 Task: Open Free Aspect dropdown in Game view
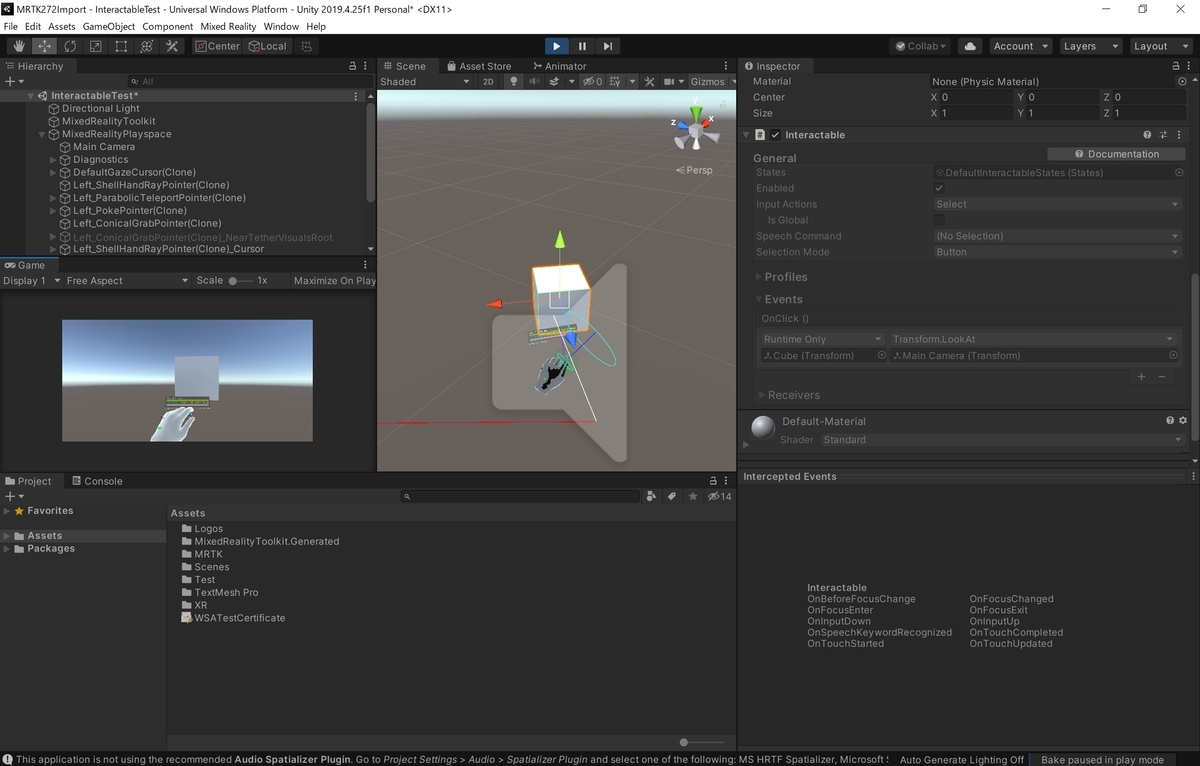point(127,281)
